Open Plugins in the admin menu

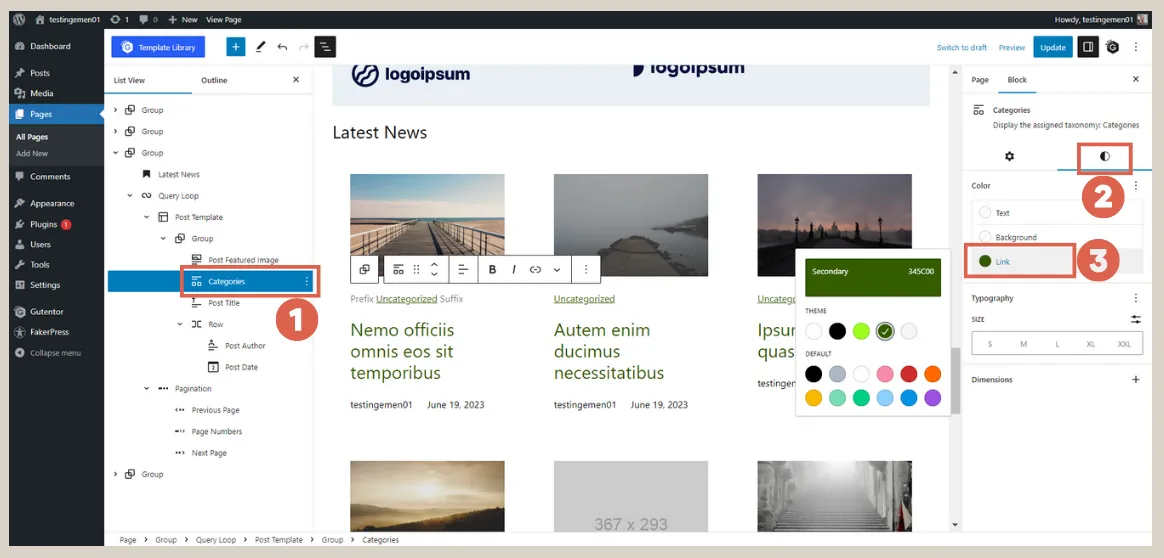pos(44,224)
